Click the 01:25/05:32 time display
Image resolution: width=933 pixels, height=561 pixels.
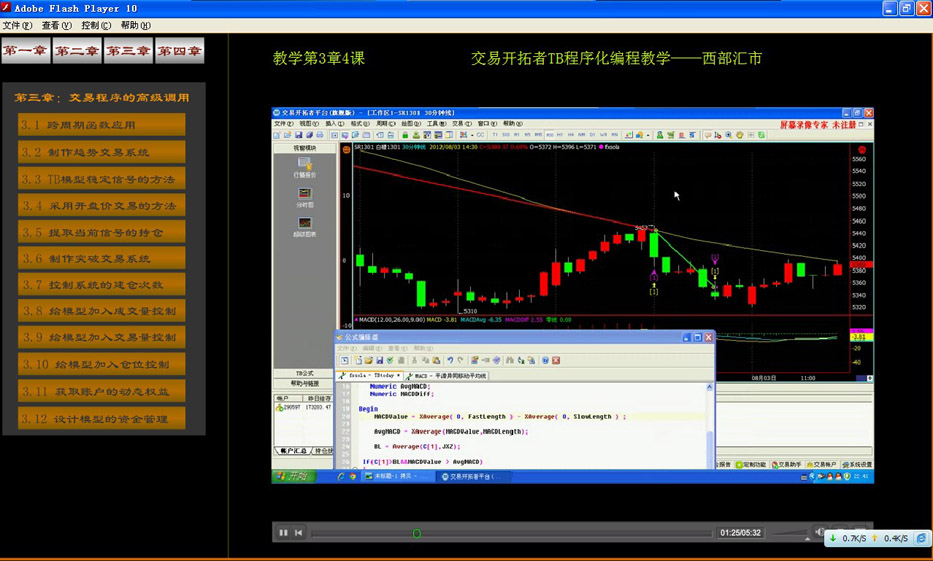(741, 533)
